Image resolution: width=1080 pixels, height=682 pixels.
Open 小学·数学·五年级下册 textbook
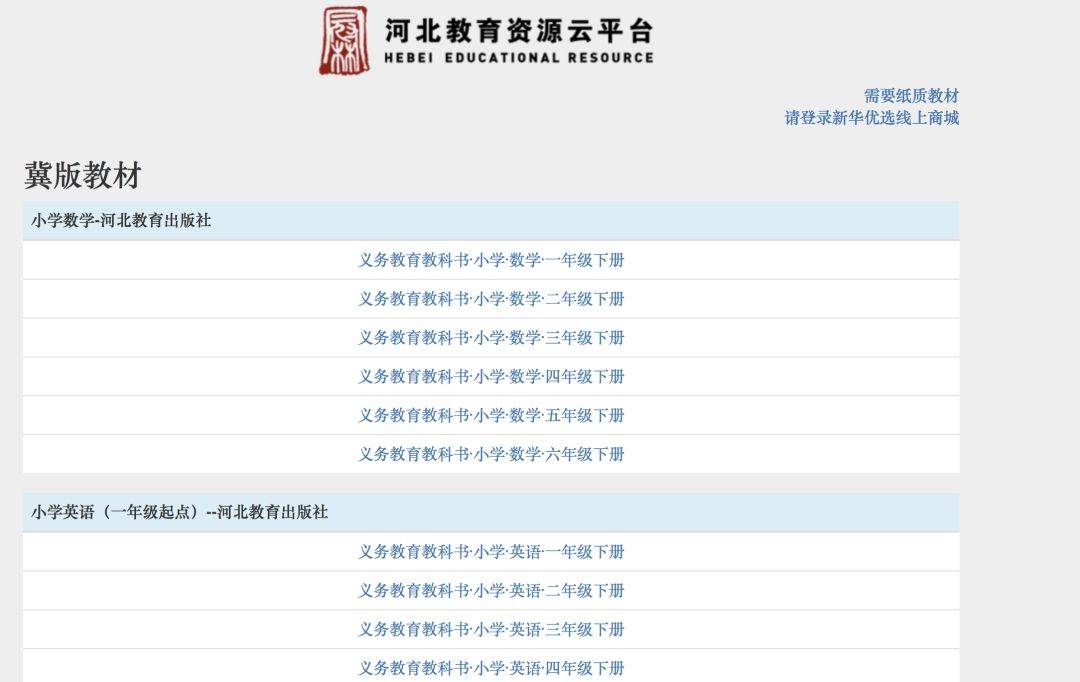click(491, 415)
